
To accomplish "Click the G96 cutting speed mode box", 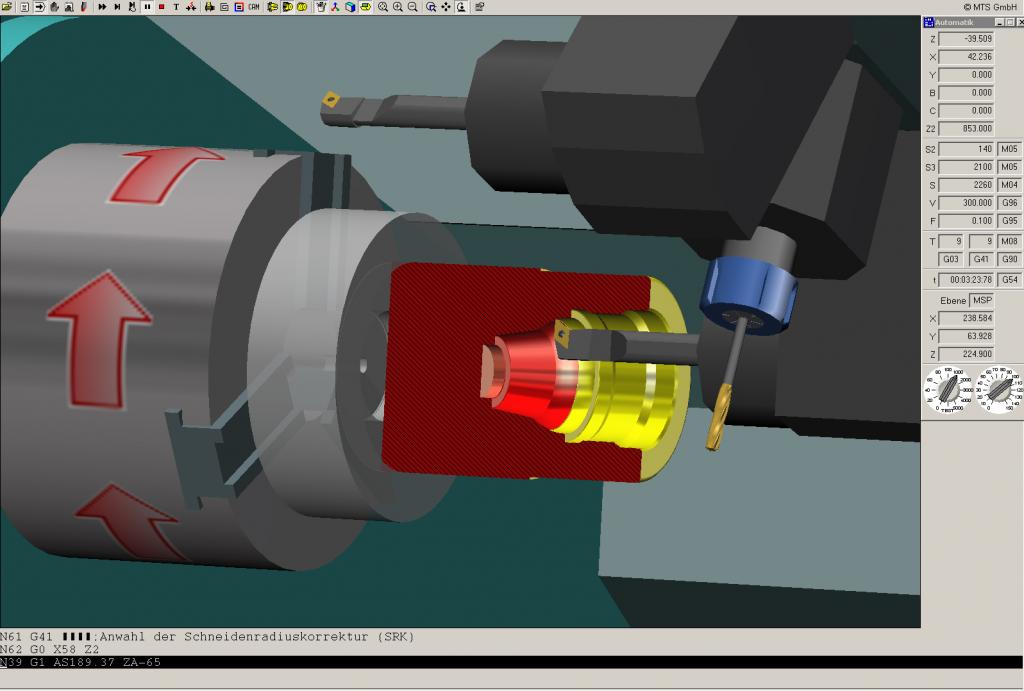I will coord(1009,203).
